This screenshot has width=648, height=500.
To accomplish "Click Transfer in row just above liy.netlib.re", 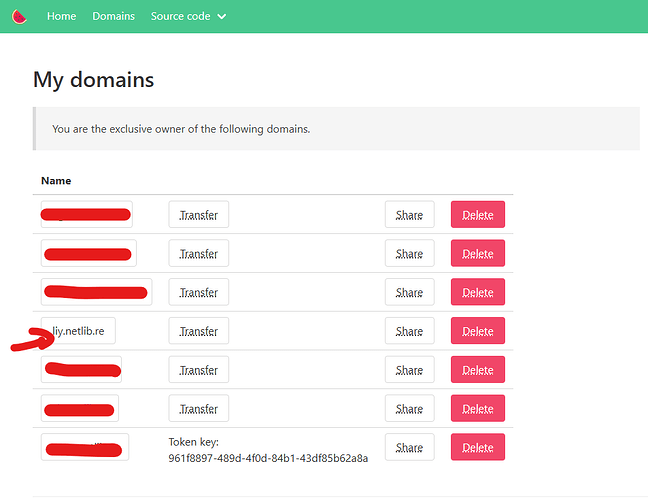I will [x=198, y=292].
